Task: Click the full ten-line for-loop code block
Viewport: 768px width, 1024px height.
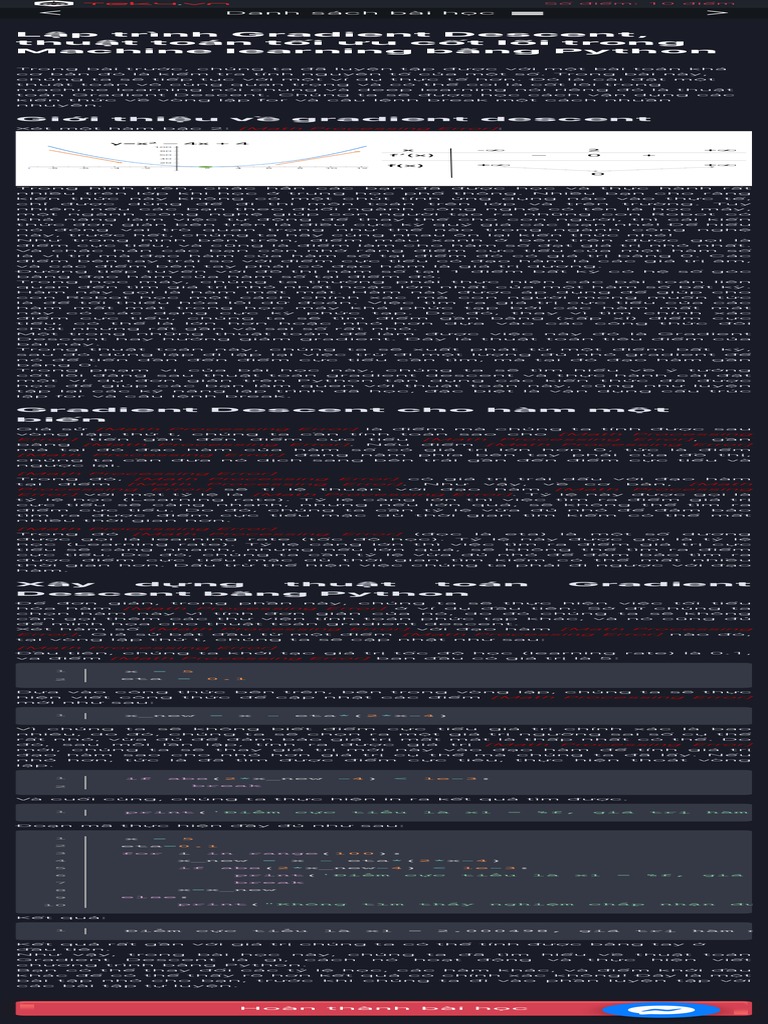Action: click(383, 870)
